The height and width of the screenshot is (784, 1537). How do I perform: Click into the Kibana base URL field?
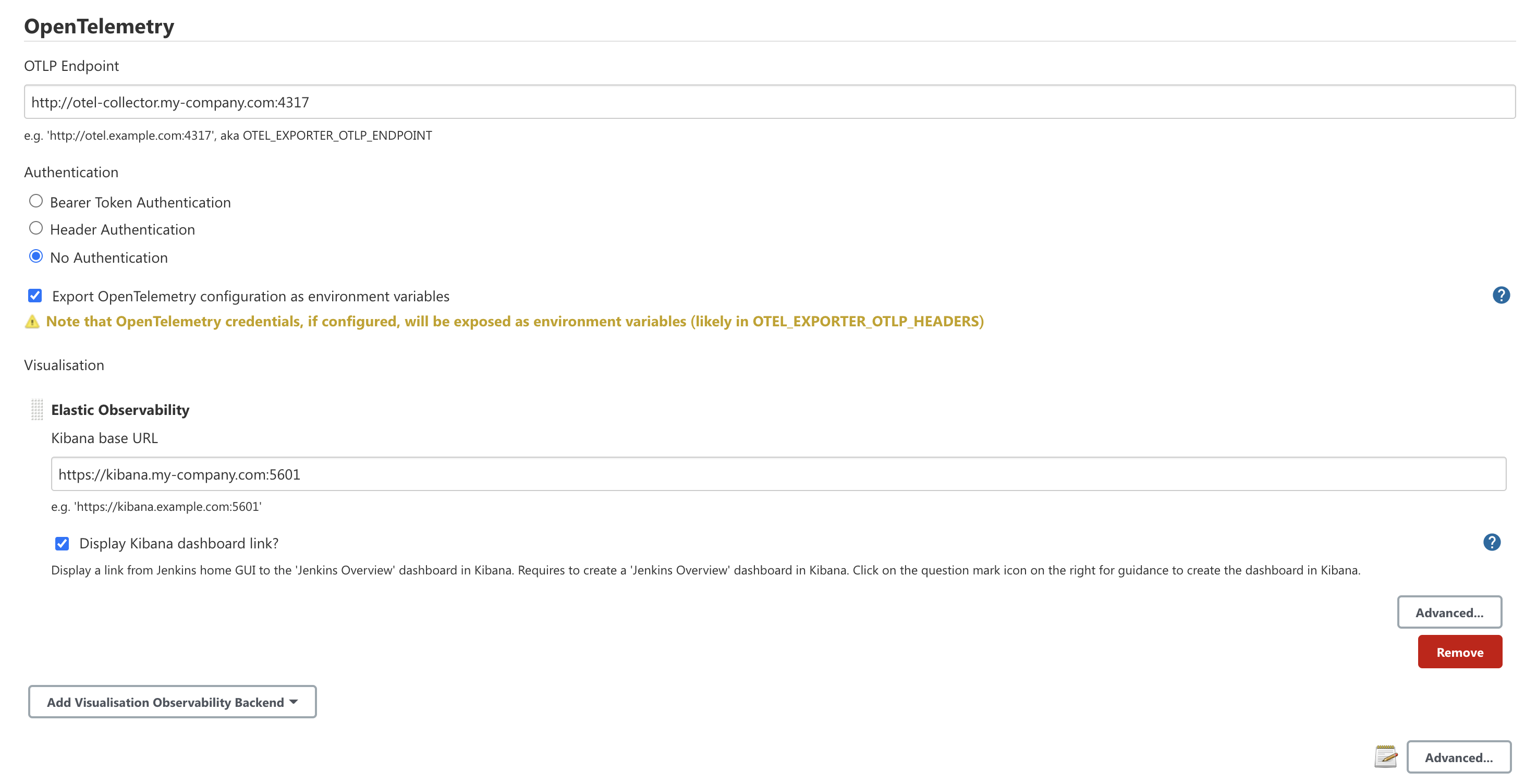coord(778,474)
